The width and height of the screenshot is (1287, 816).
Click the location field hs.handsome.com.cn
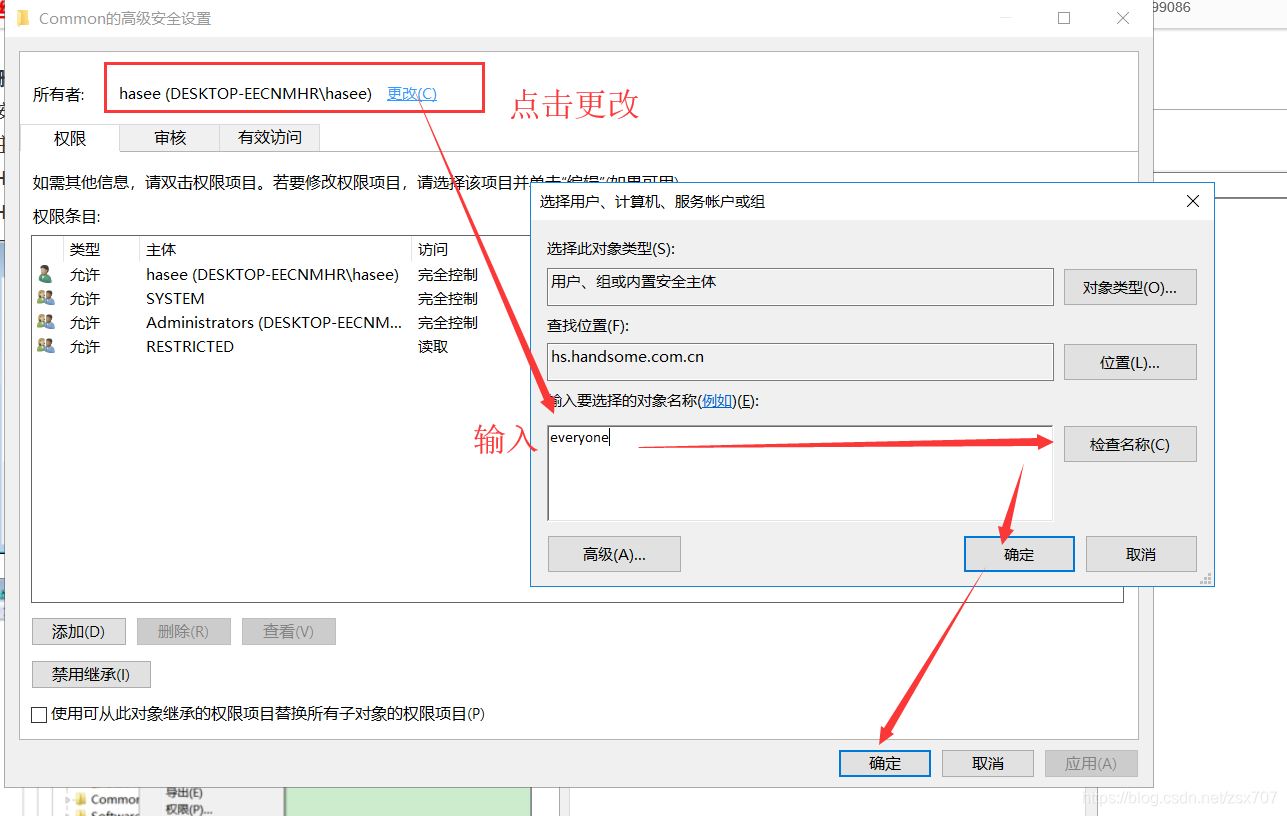pos(800,361)
